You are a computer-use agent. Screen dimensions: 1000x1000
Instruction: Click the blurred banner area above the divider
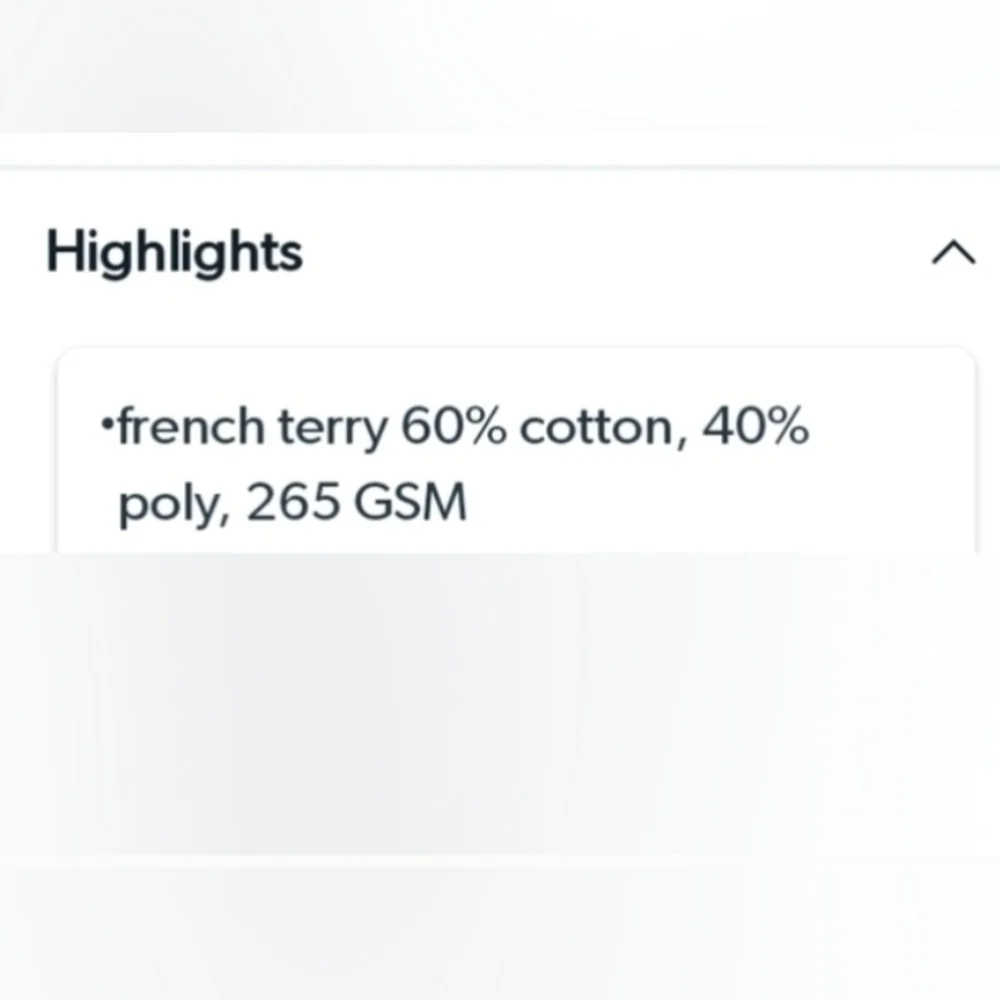(x=500, y=66)
